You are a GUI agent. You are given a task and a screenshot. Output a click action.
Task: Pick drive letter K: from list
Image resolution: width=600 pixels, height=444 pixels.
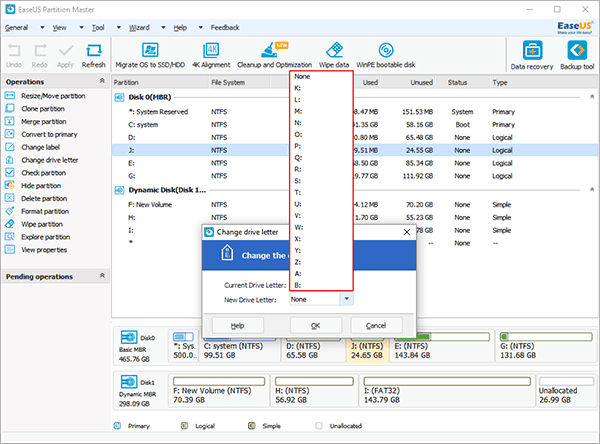tap(321, 88)
